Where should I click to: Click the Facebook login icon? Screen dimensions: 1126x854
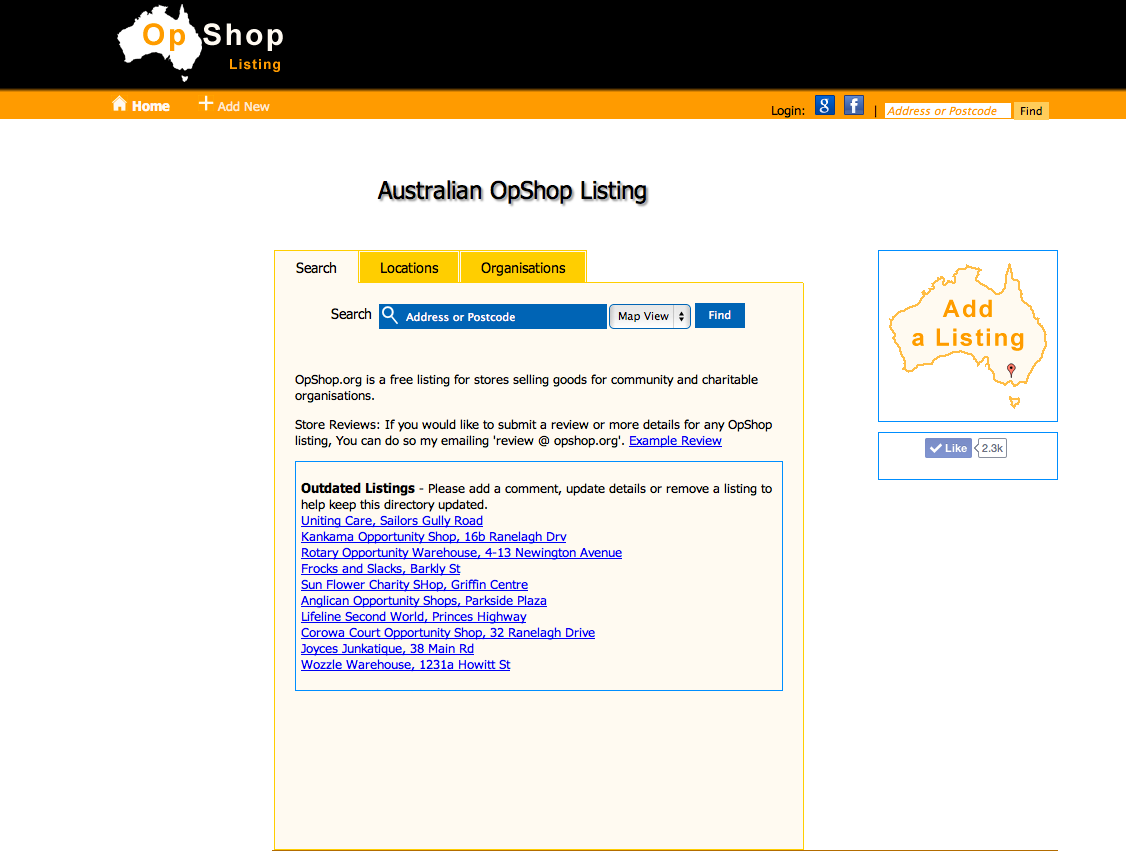[x=853, y=106]
